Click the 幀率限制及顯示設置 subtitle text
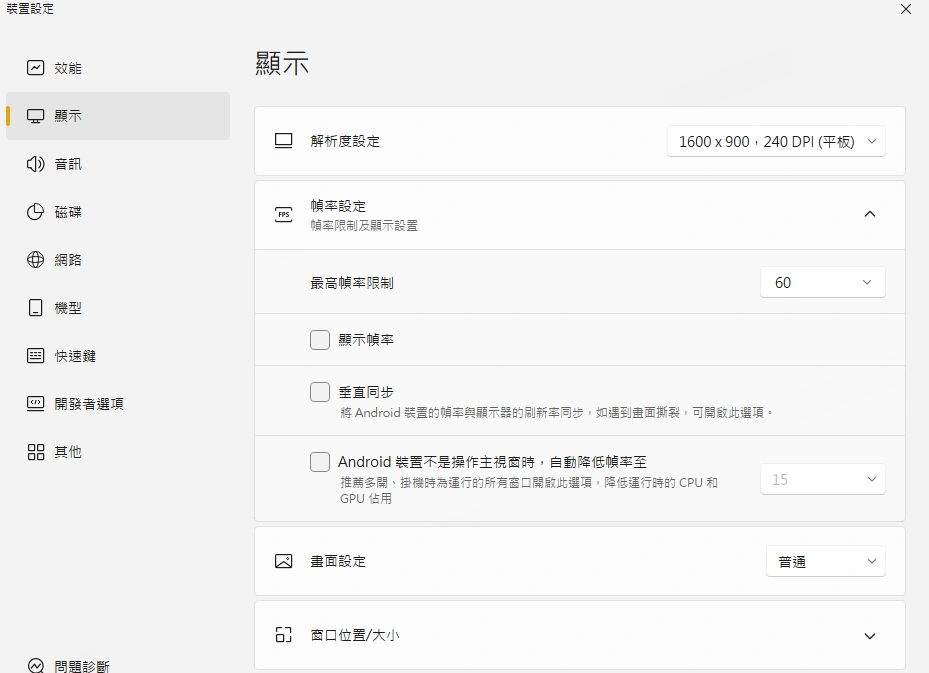 [x=364, y=226]
